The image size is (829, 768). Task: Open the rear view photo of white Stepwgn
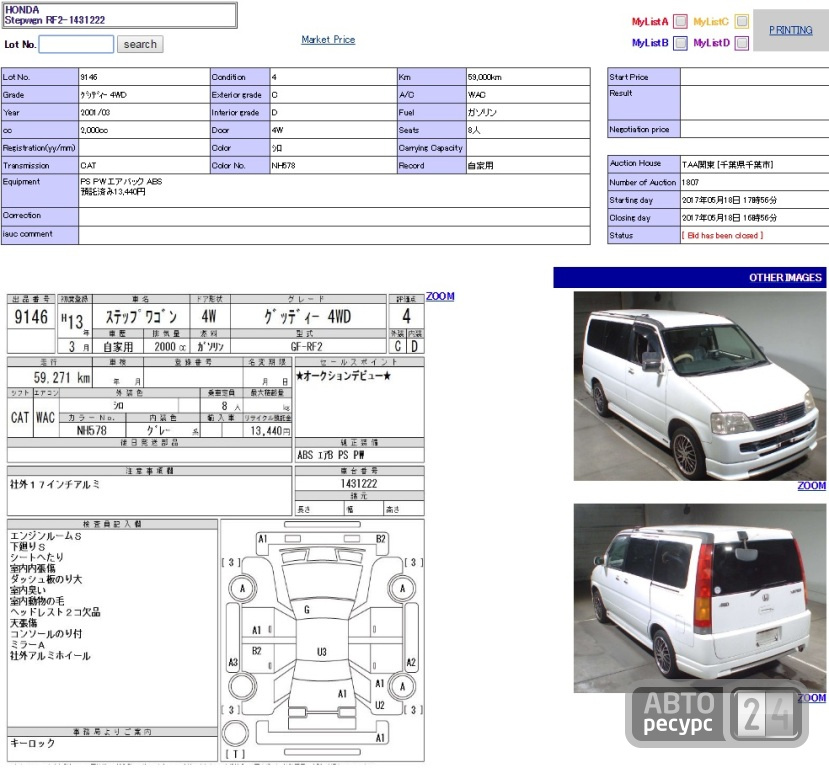tap(699, 598)
